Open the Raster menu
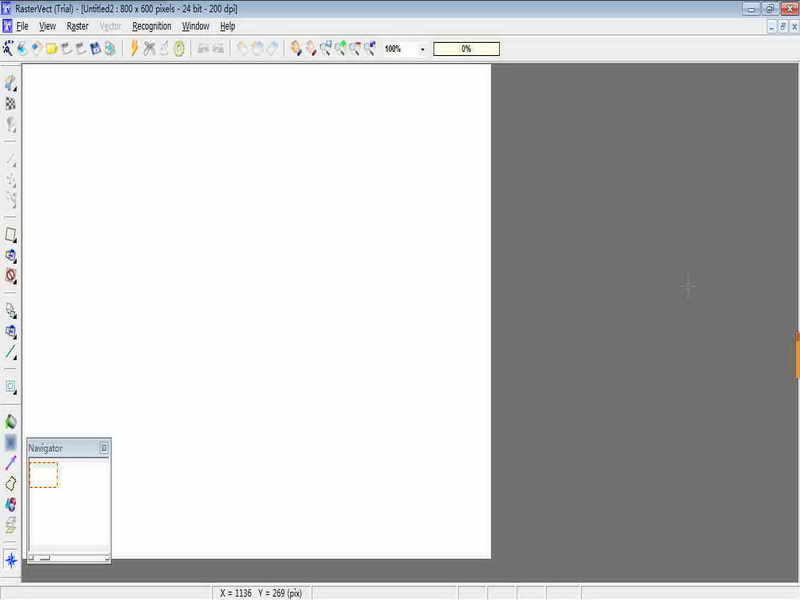Screen dimensions: 800x600 [78, 26]
